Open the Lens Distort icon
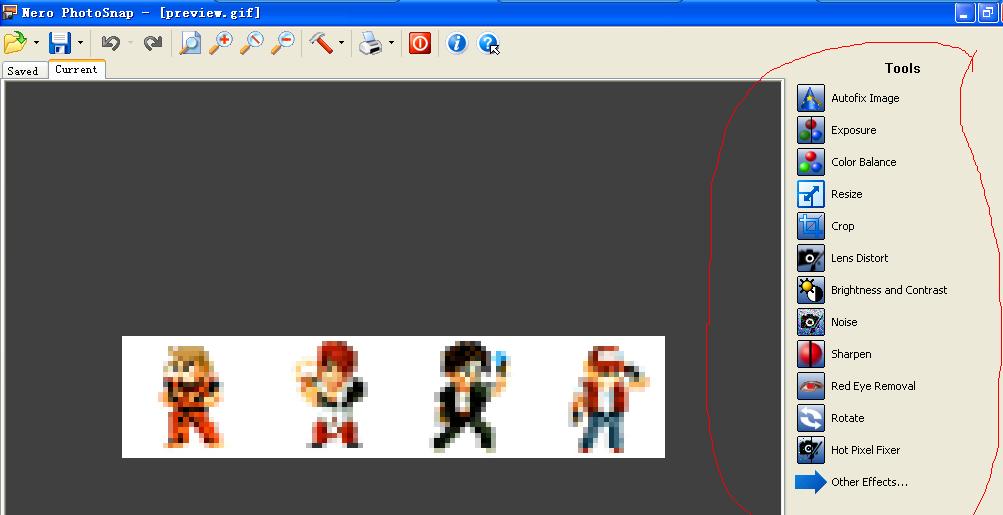The height and width of the screenshot is (515, 1003). point(810,258)
